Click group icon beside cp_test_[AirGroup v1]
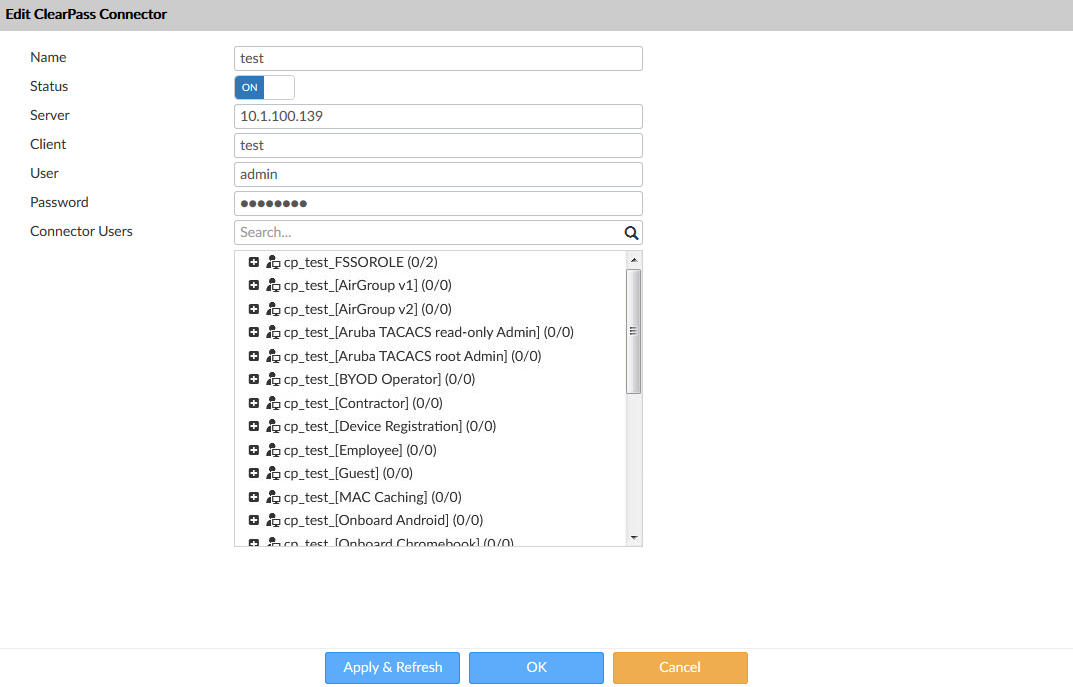 point(273,285)
